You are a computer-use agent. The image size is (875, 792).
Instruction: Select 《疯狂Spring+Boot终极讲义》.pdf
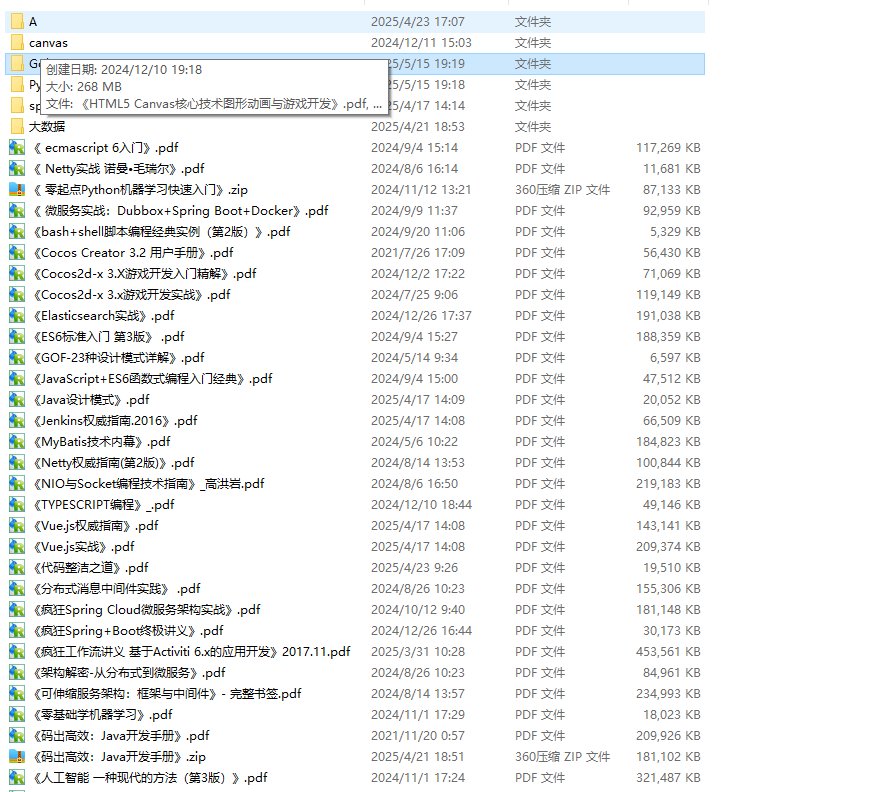point(128,631)
